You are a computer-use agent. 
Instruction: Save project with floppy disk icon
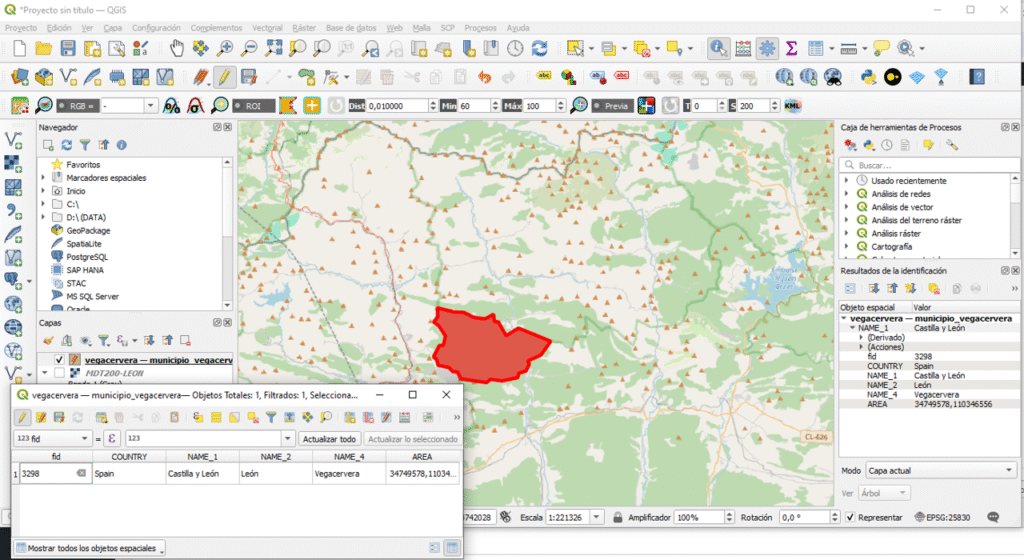tap(68, 48)
